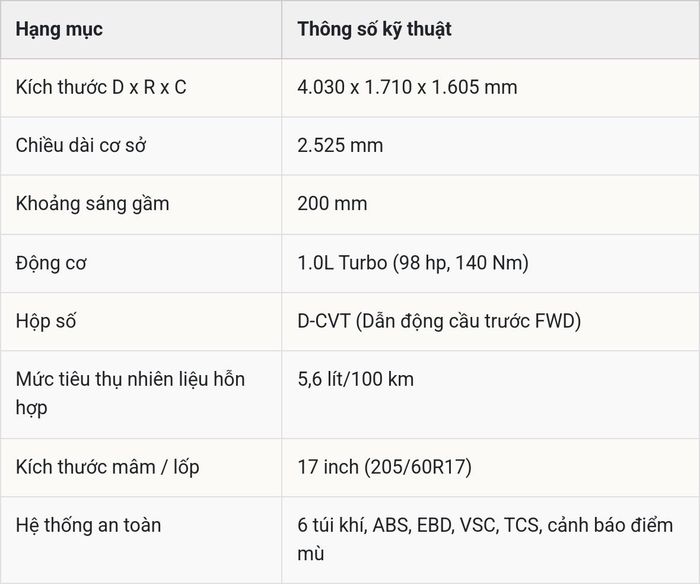The width and height of the screenshot is (700, 584).
Task: Select the "4.030 x 1.710 x 1.605 mm" value
Action: click(x=407, y=87)
